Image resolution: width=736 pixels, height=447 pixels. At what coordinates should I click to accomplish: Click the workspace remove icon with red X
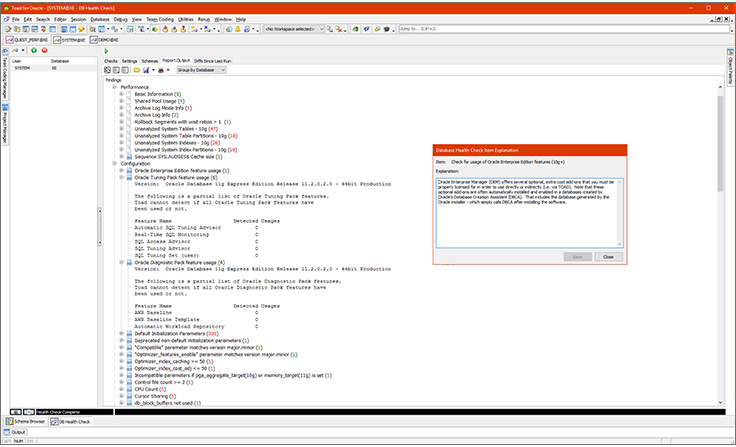click(338, 29)
